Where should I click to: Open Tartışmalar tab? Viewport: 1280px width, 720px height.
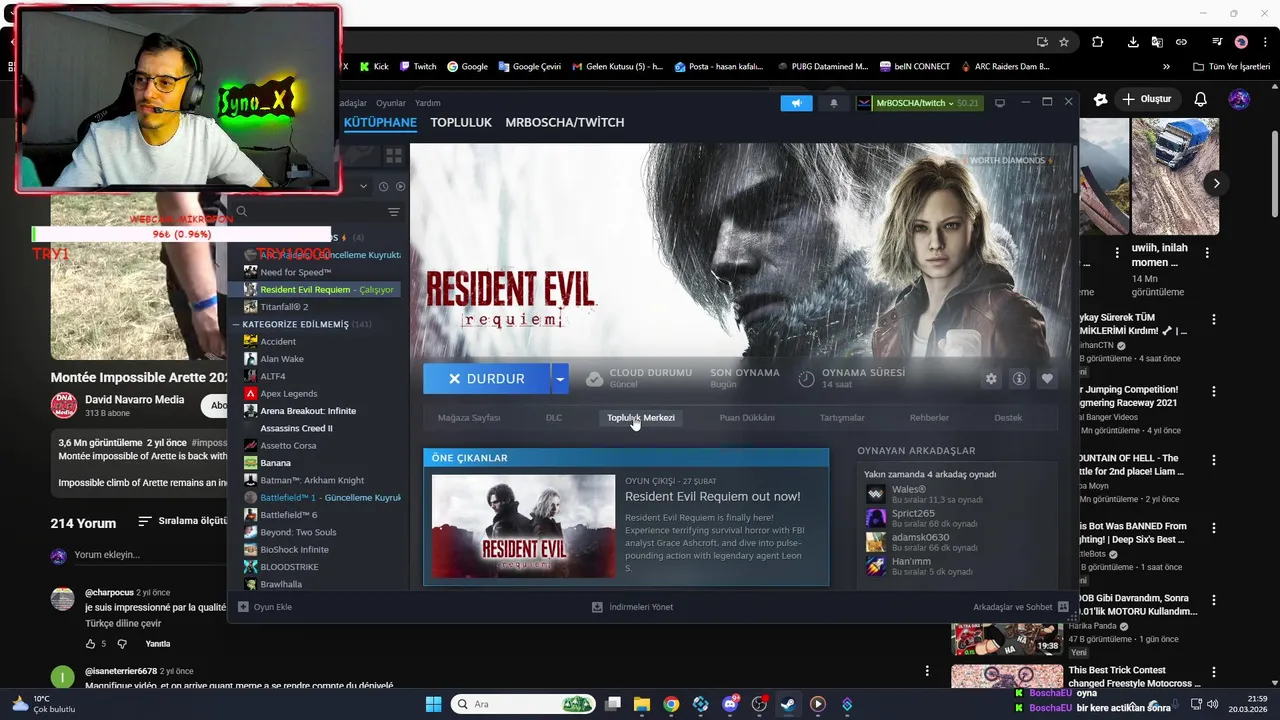tap(842, 418)
